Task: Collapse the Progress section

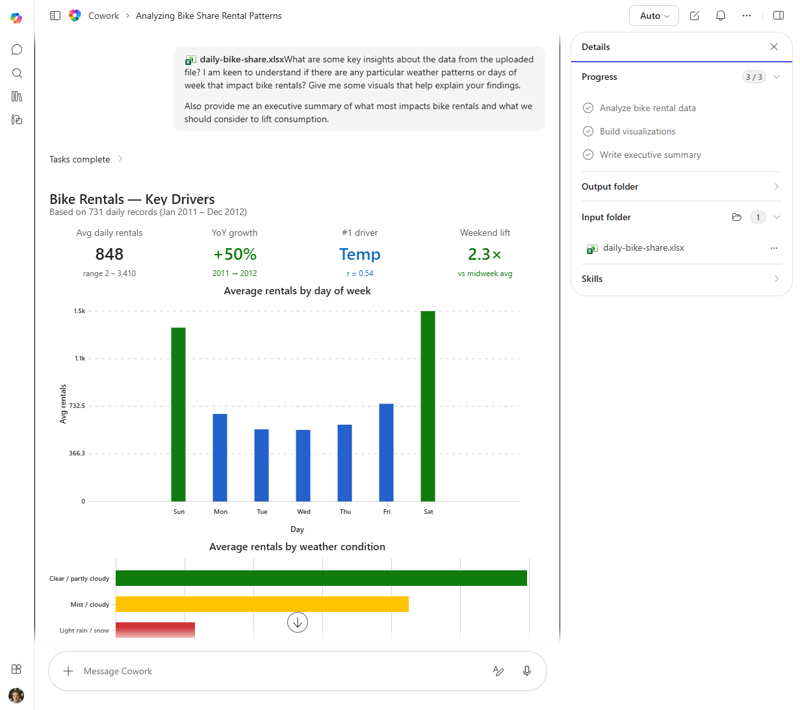Action: click(x=777, y=77)
